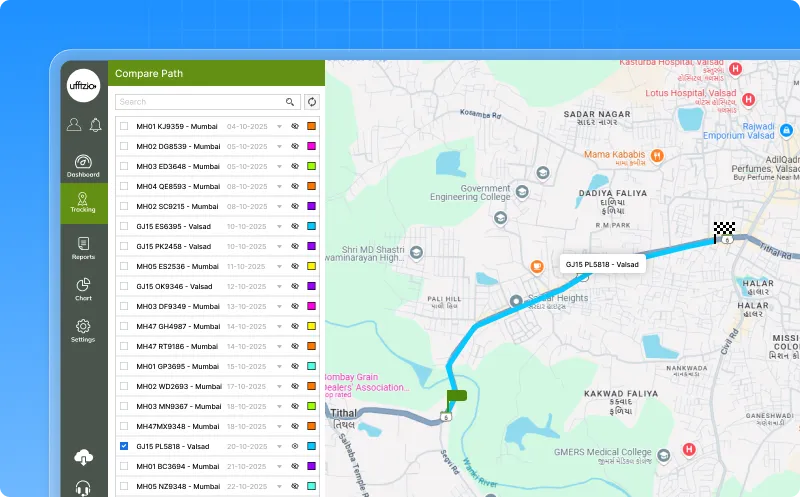
Task: Click the green start flag marker
Action: (456, 397)
